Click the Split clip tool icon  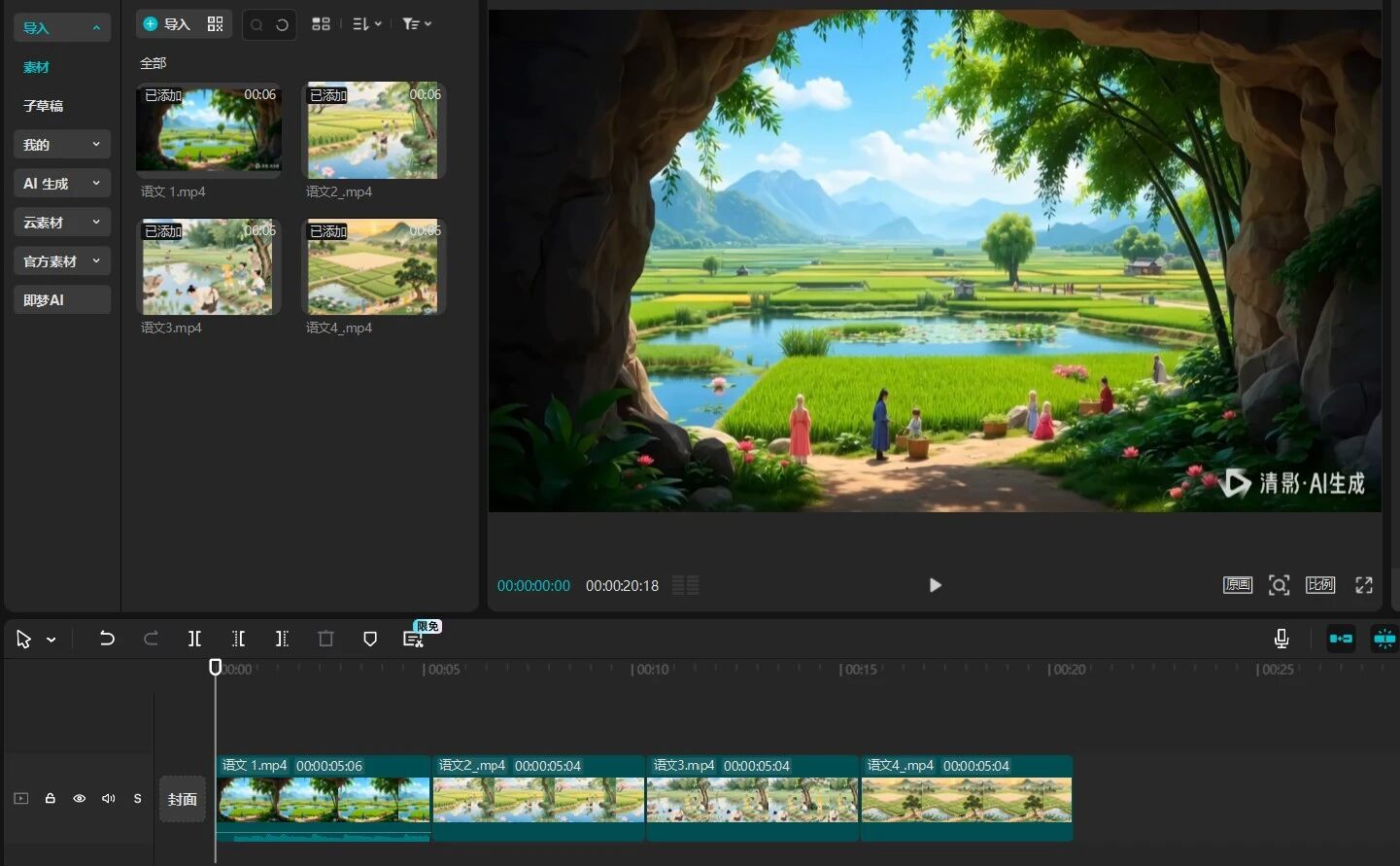[x=194, y=639]
